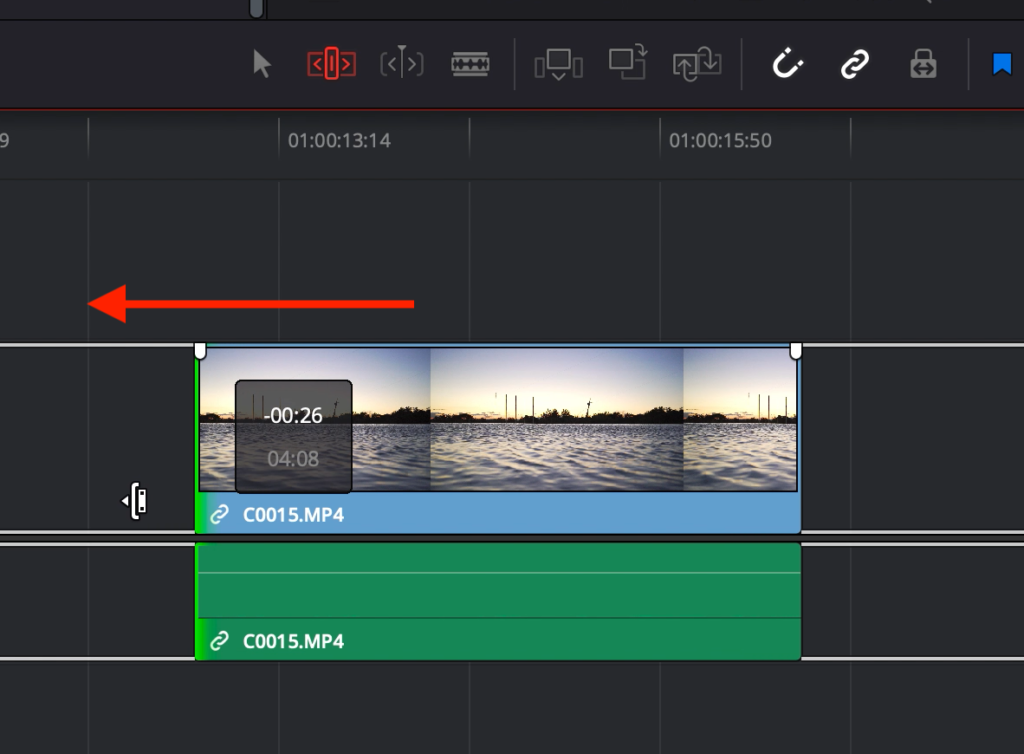
Task: Click the Insert Clip icon
Action: 558,65
